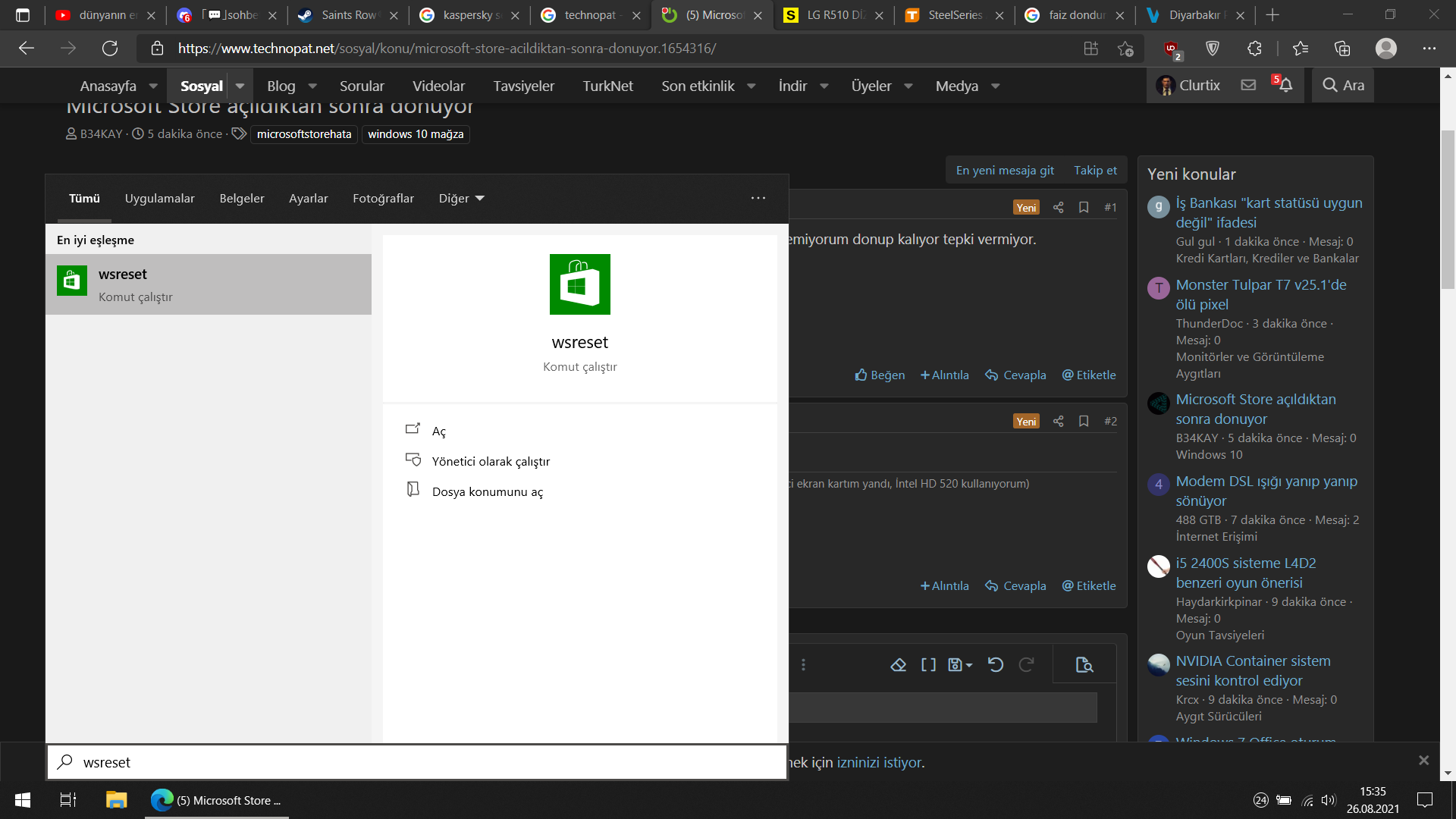Select the Ayarlar search filter tab
Screen dimensions: 1456x819
(x=308, y=199)
